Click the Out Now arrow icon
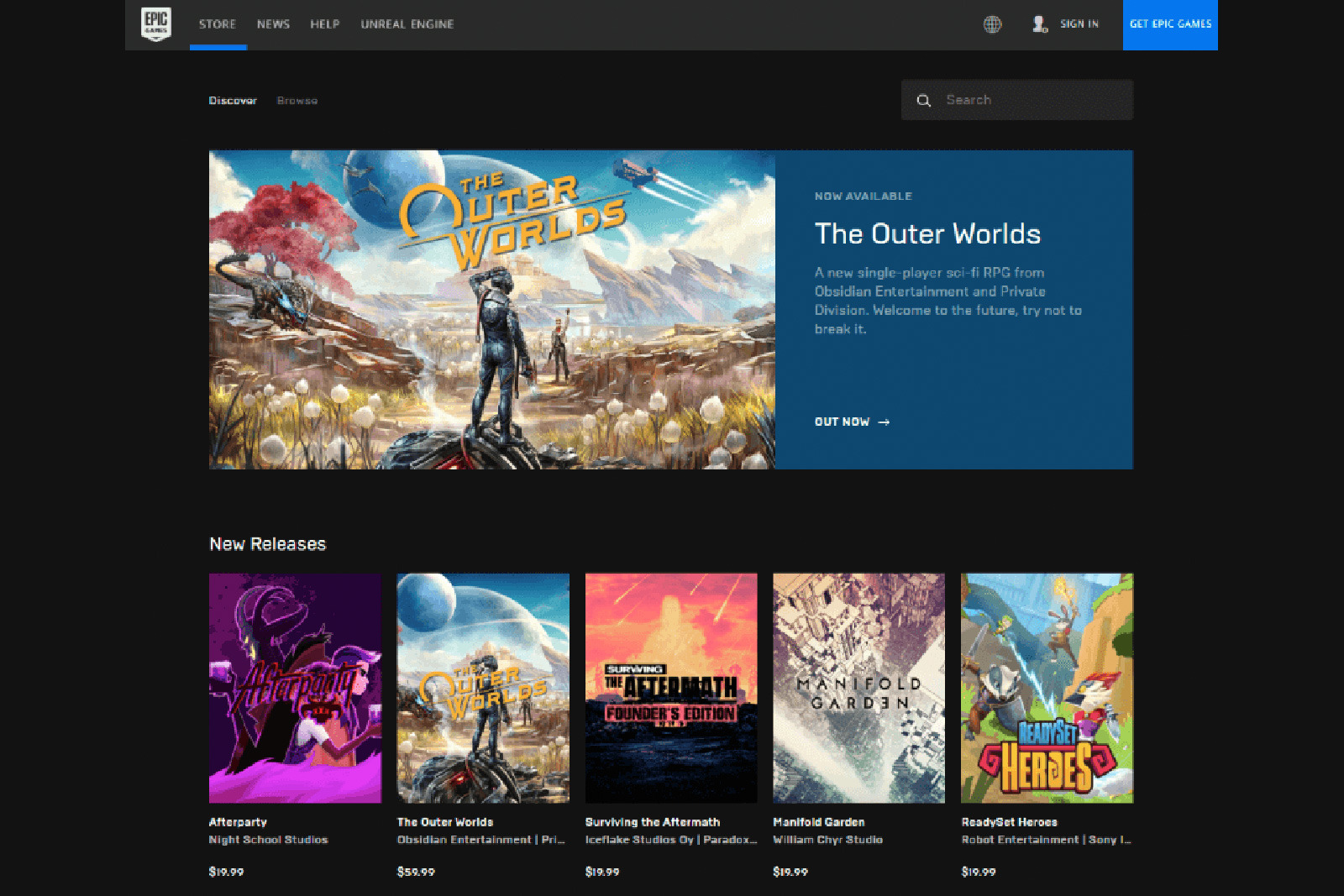Screen dimensions: 1344x896 [x=884, y=422]
